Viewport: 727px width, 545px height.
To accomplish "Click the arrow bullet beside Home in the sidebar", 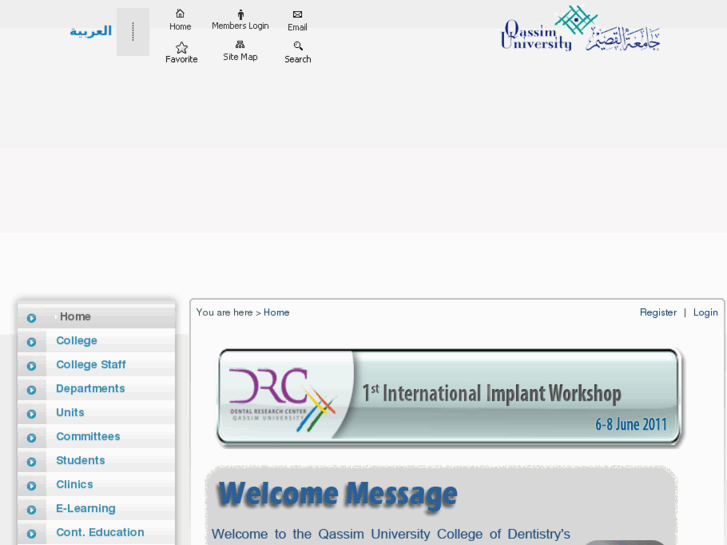I will [31, 318].
